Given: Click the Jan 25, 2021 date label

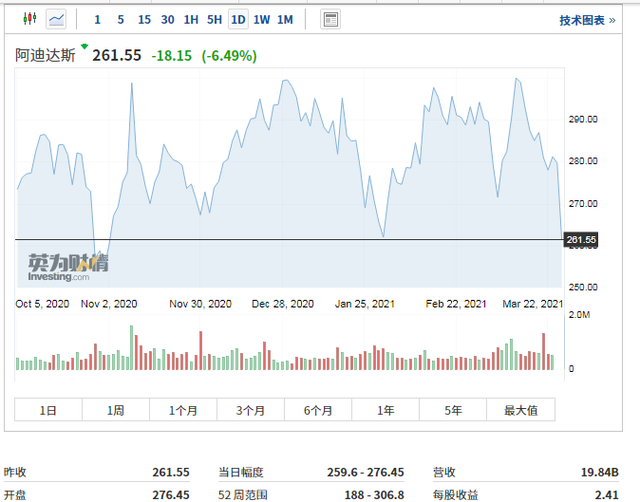Looking at the screenshot, I should click(x=364, y=304).
